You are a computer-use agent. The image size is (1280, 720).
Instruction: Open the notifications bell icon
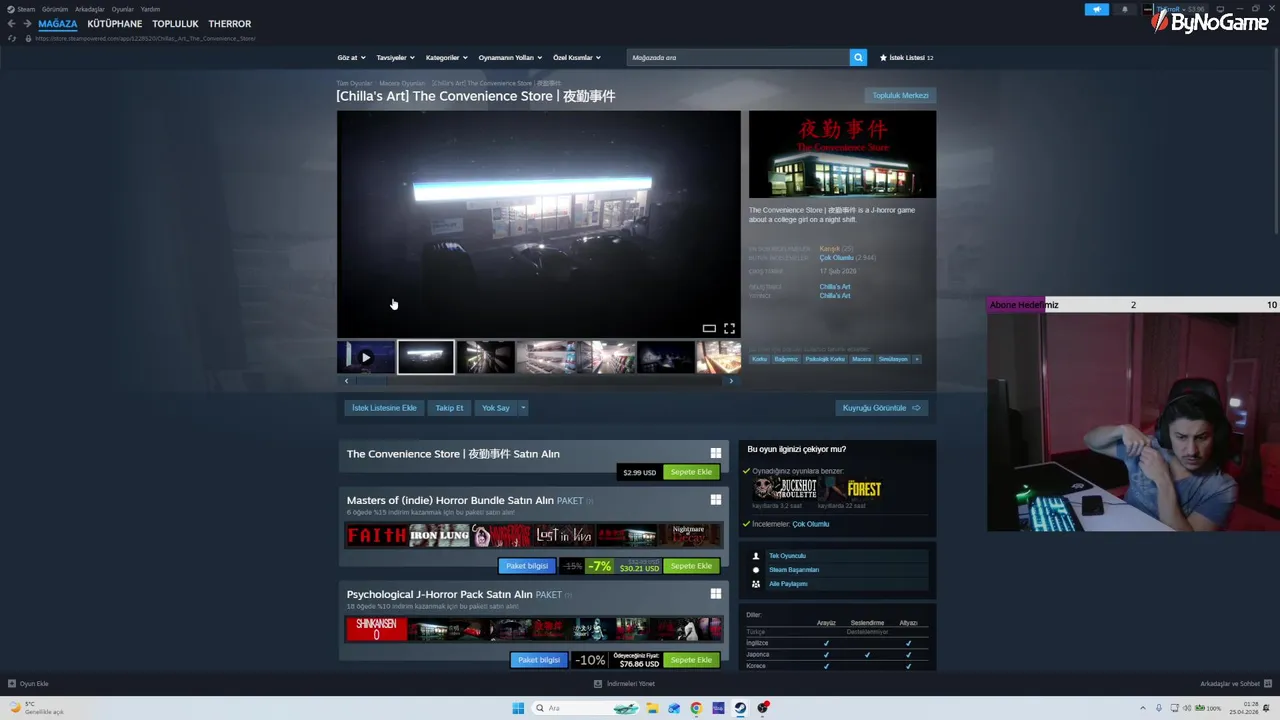[x=1124, y=9]
